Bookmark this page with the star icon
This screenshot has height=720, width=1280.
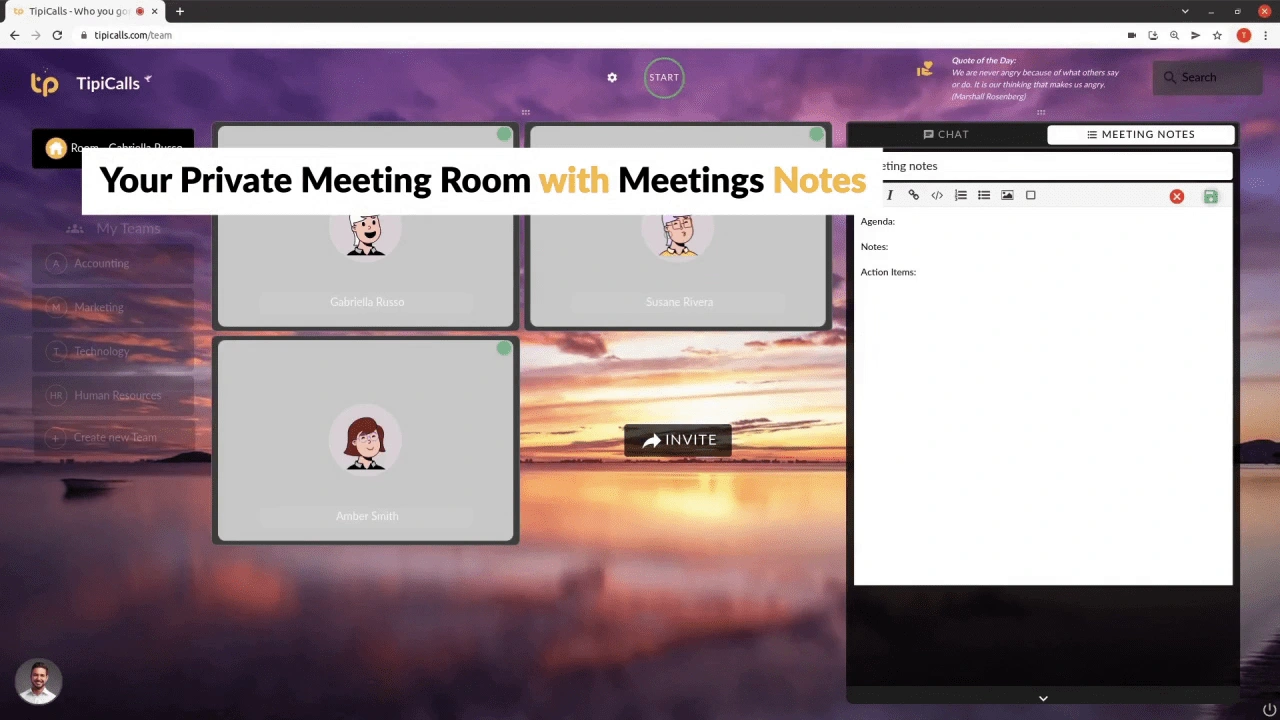tap(1217, 35)
